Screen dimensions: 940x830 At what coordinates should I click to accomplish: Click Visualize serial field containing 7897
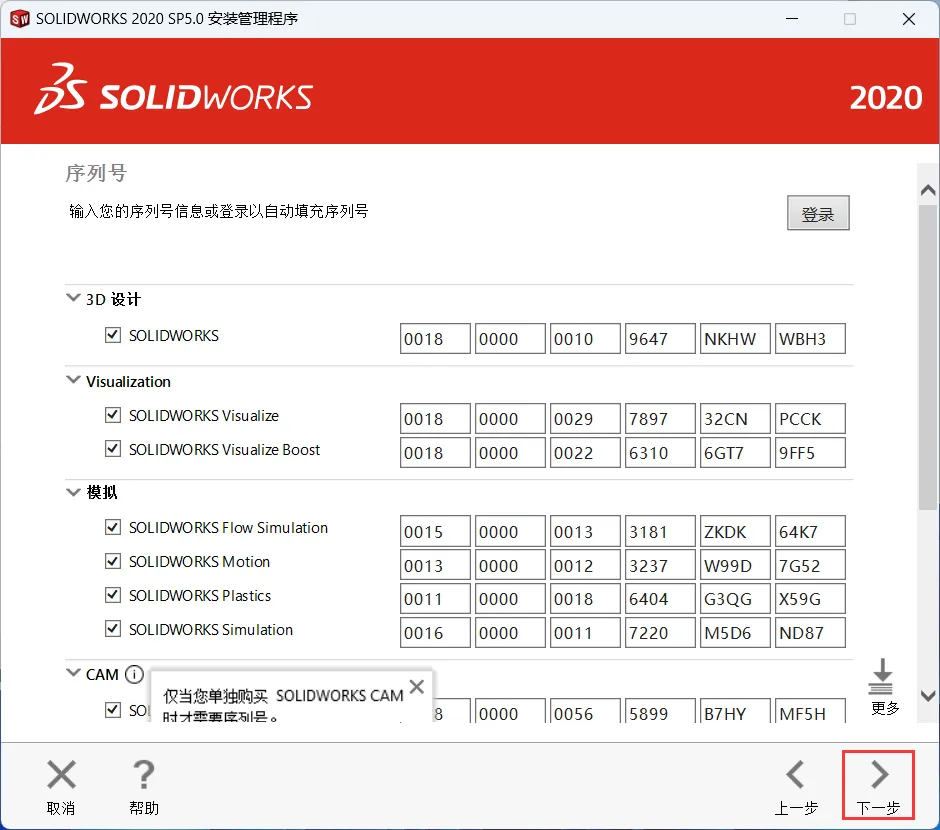[x=660, y=418]
